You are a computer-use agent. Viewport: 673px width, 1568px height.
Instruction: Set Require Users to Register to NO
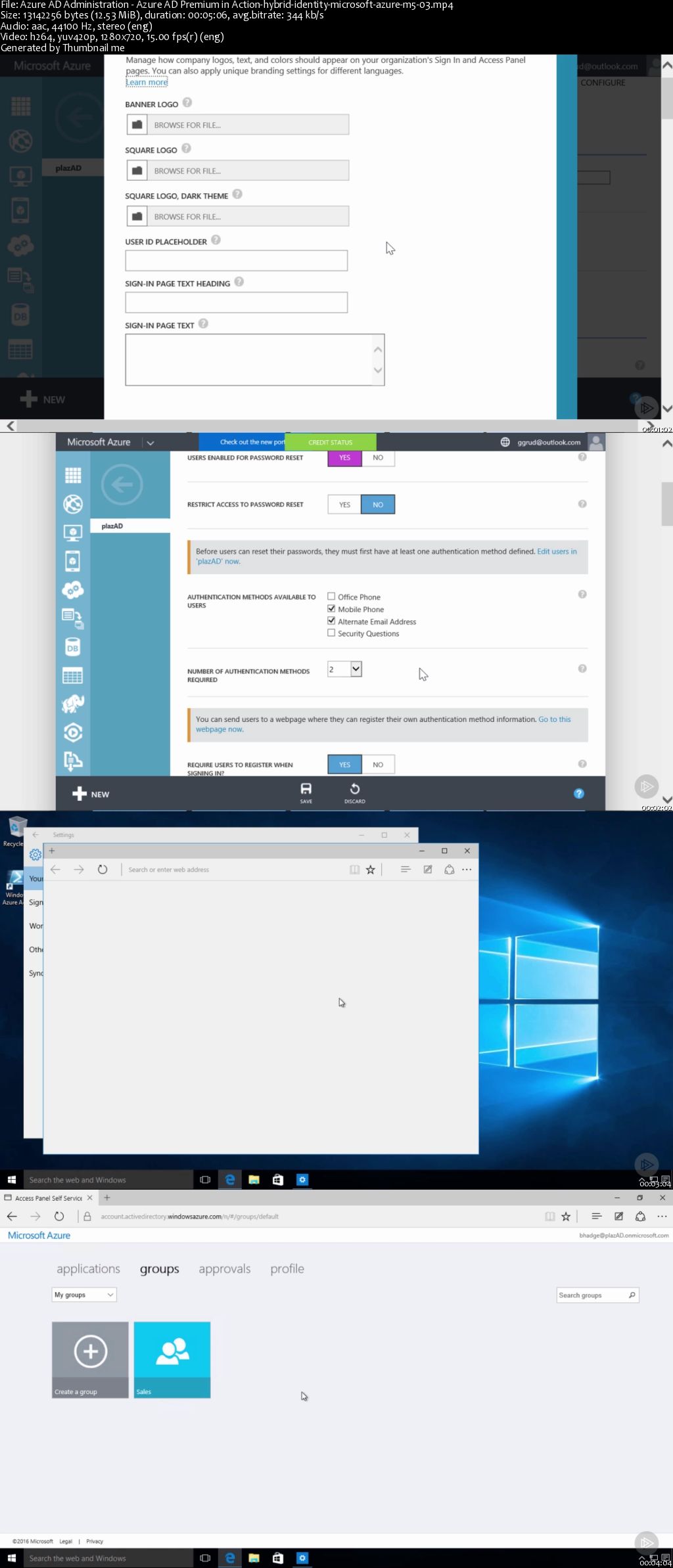(378, 765)
